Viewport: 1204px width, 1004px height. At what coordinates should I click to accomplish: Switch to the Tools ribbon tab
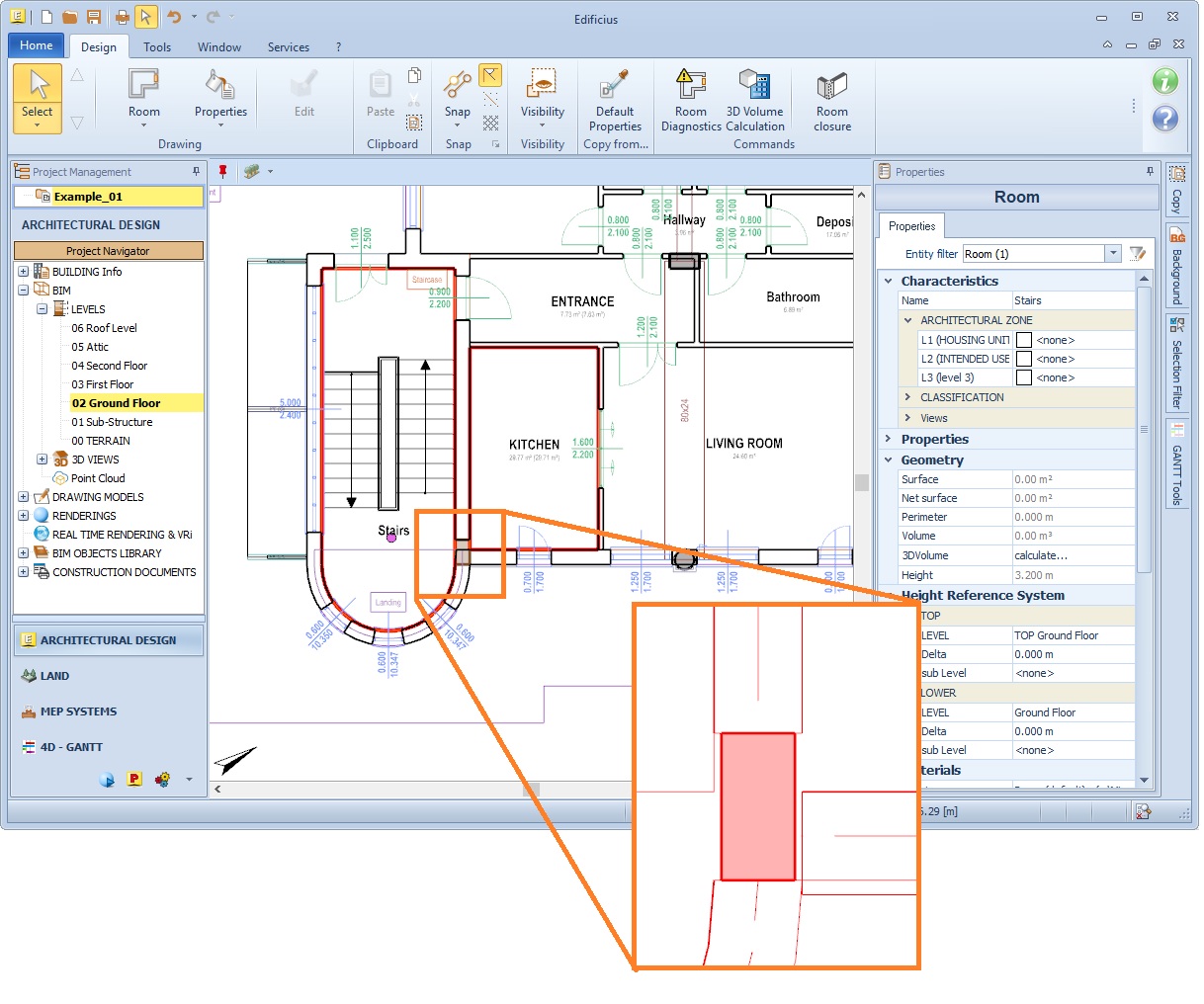click(157, 47)
